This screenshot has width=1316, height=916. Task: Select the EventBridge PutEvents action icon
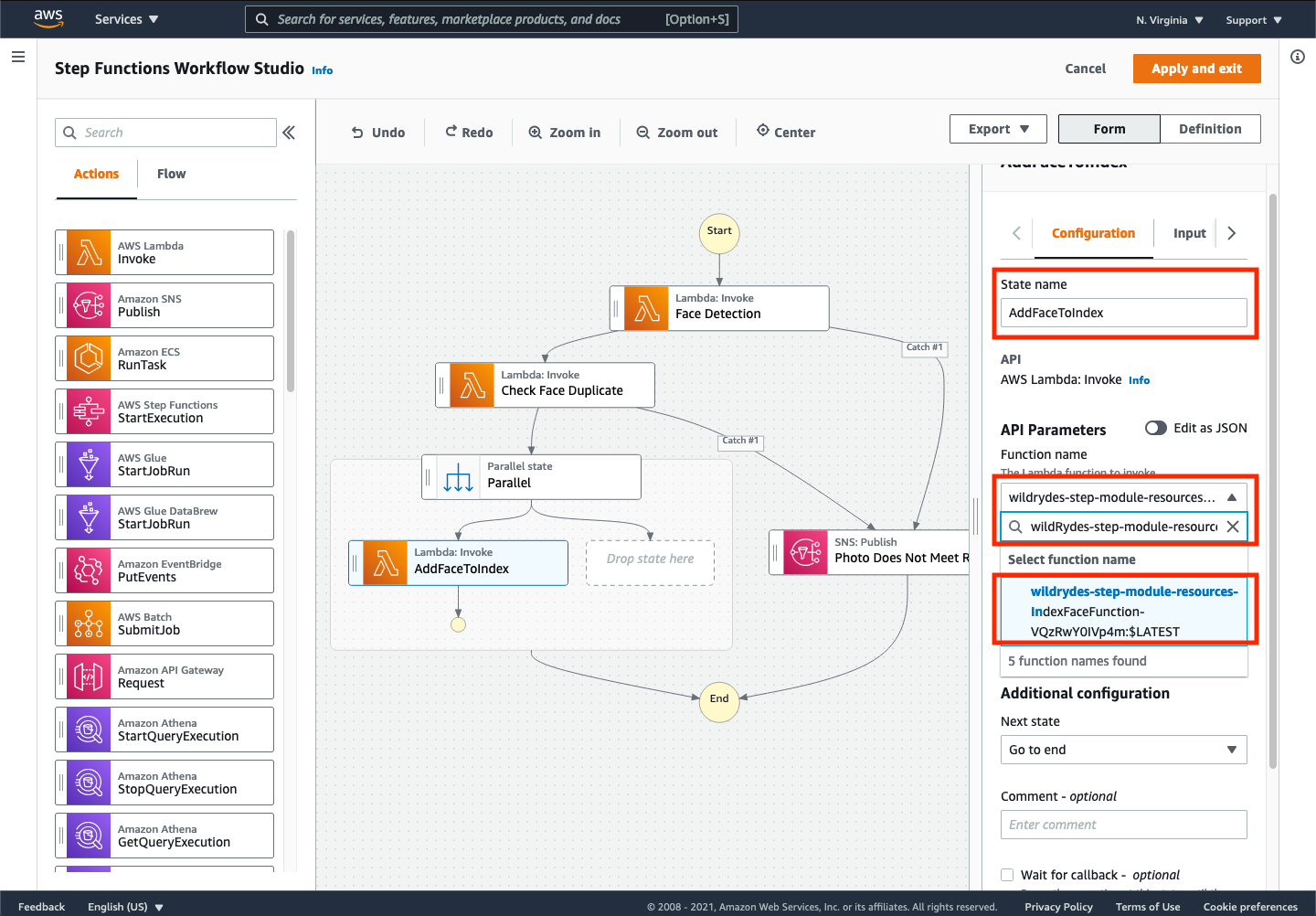pyautogui.click(x=89, y=570)
